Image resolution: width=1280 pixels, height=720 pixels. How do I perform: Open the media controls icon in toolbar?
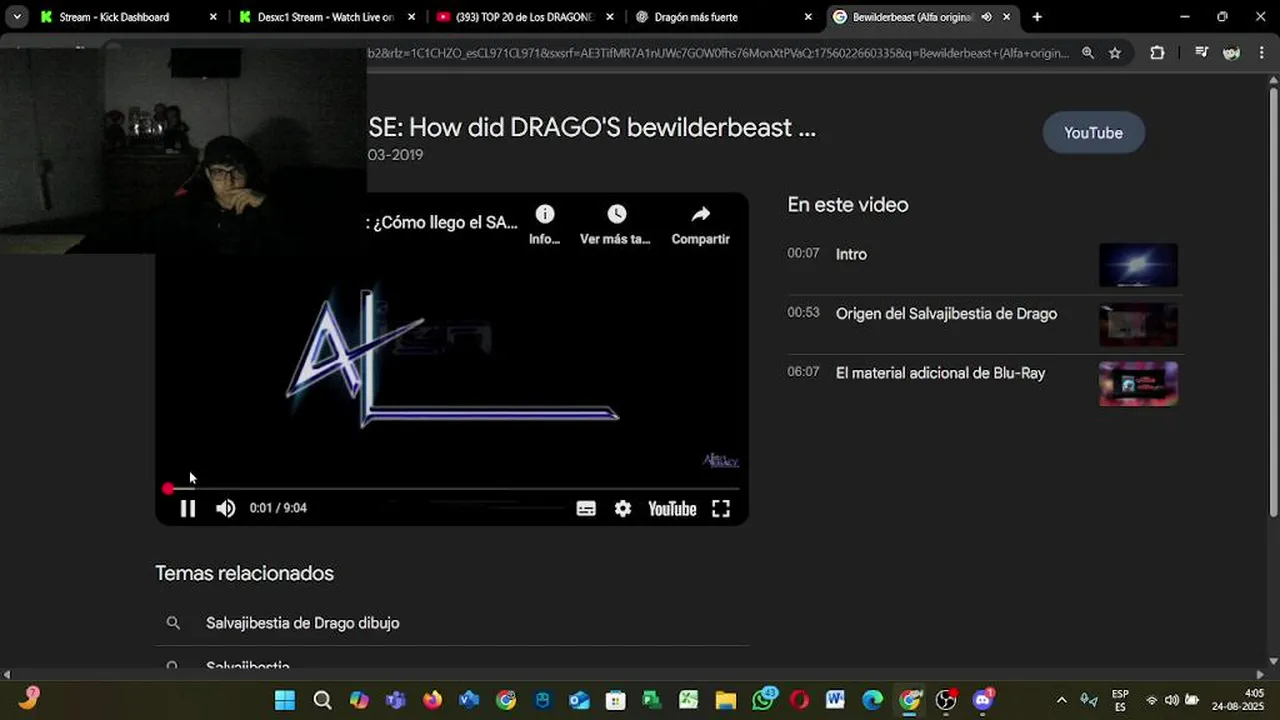(1201, 53)
